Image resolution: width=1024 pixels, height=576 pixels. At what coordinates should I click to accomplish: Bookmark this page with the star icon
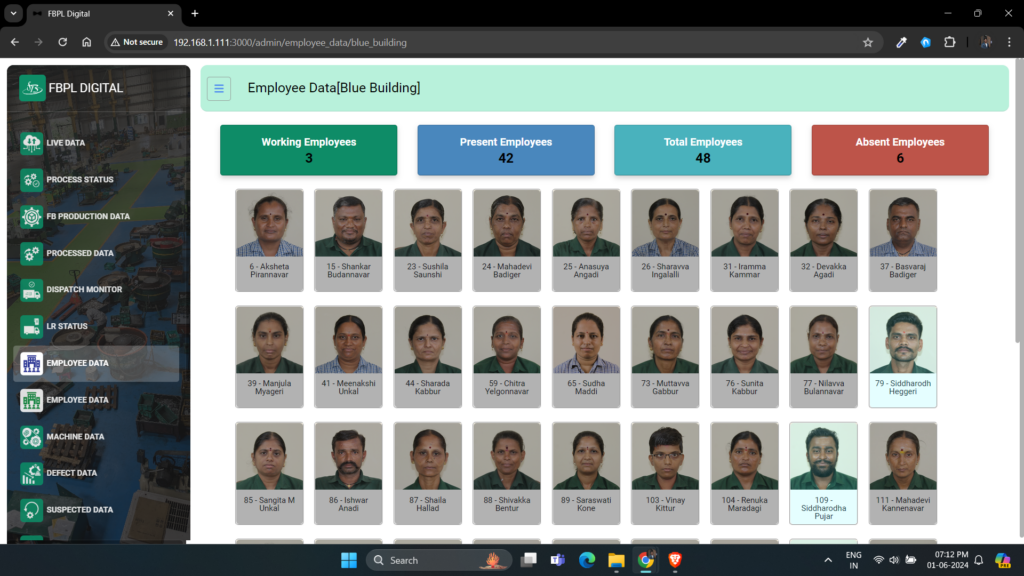coord(867,42)
